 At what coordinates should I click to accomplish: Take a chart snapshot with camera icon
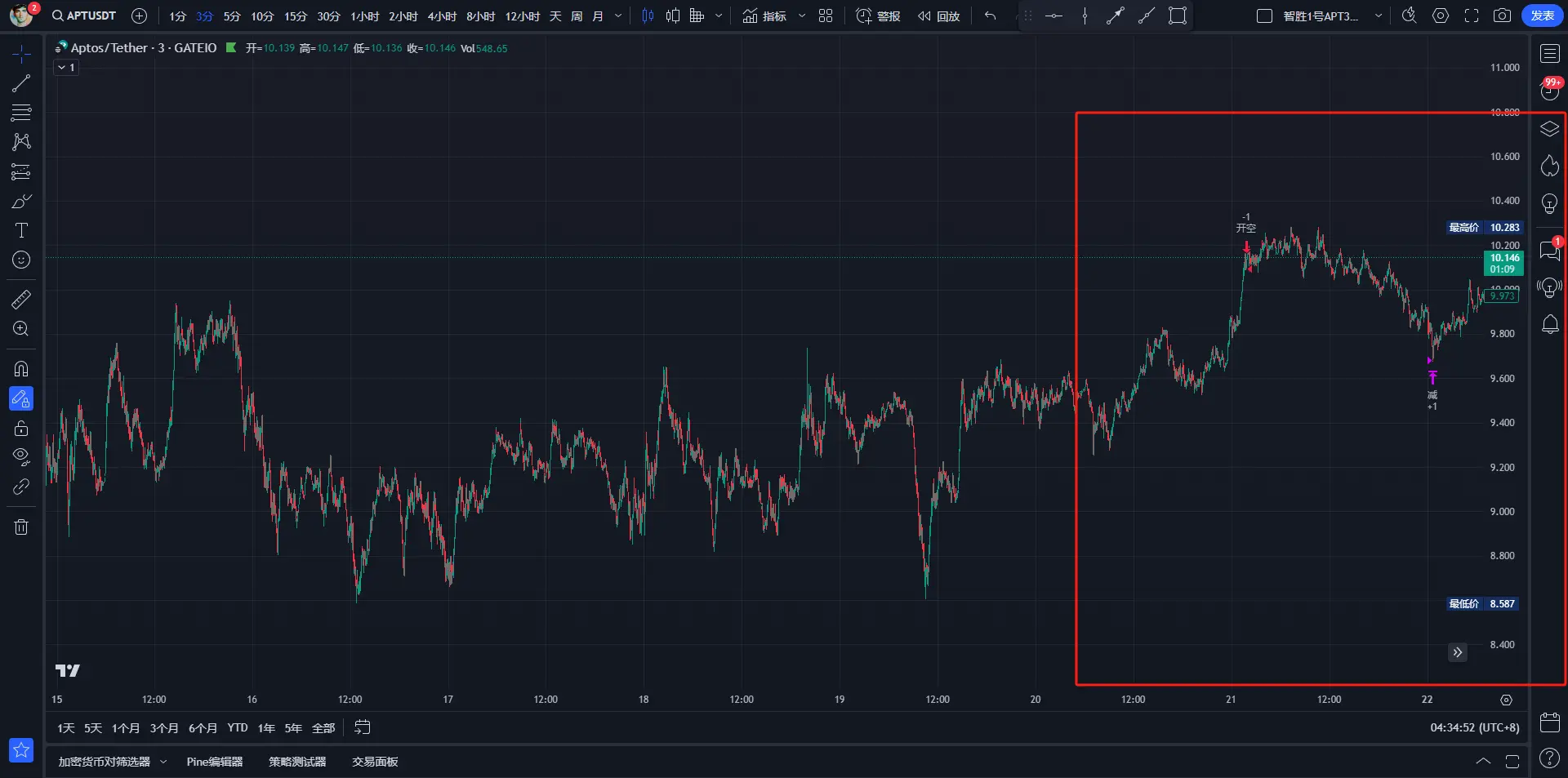point(1502,16)
